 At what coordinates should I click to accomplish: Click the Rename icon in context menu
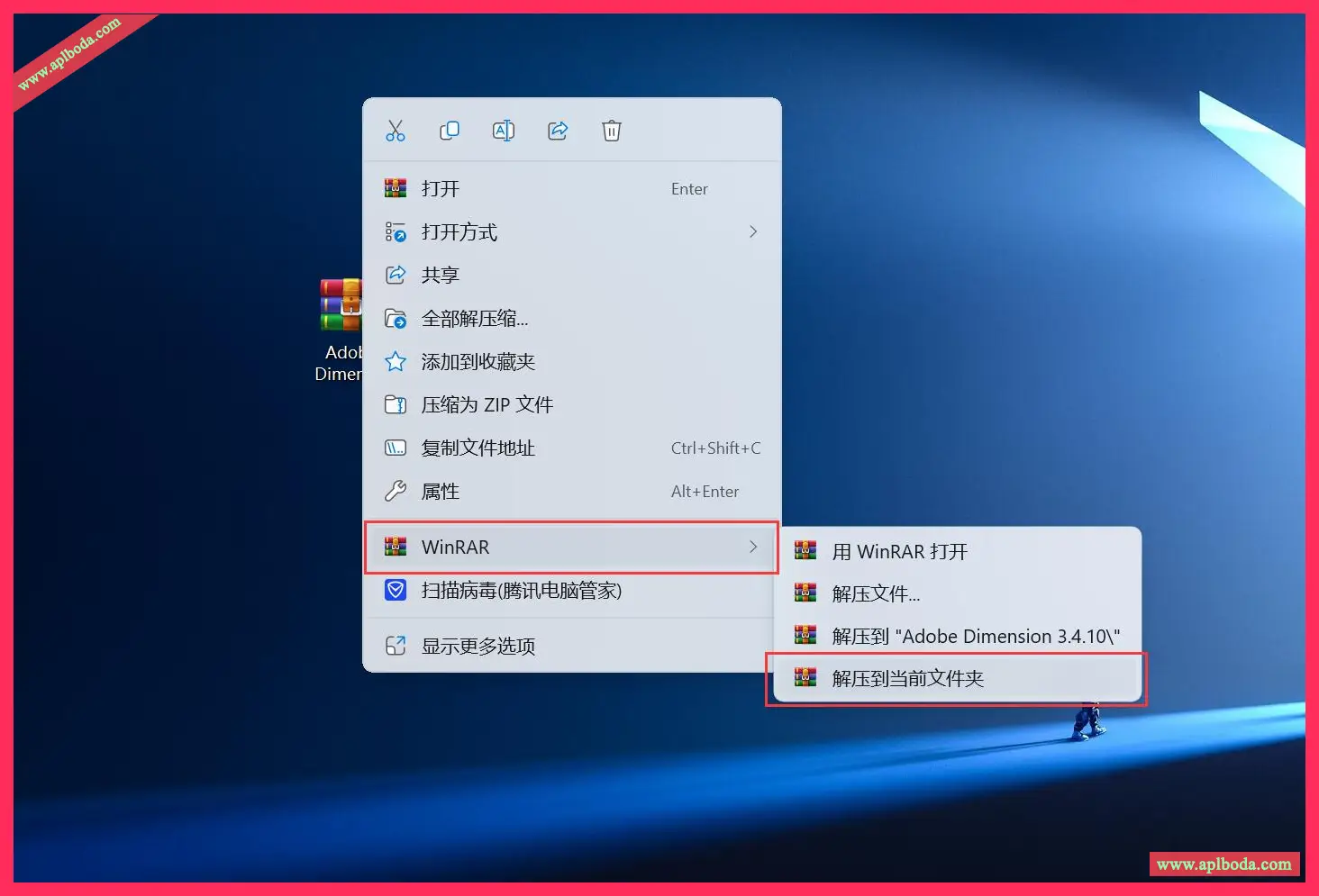[503, 131]
